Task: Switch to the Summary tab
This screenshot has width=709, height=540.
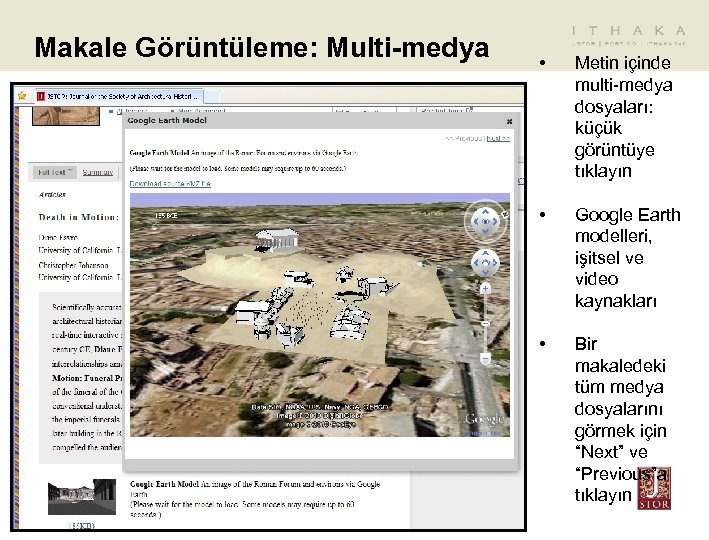Action: 98,172
